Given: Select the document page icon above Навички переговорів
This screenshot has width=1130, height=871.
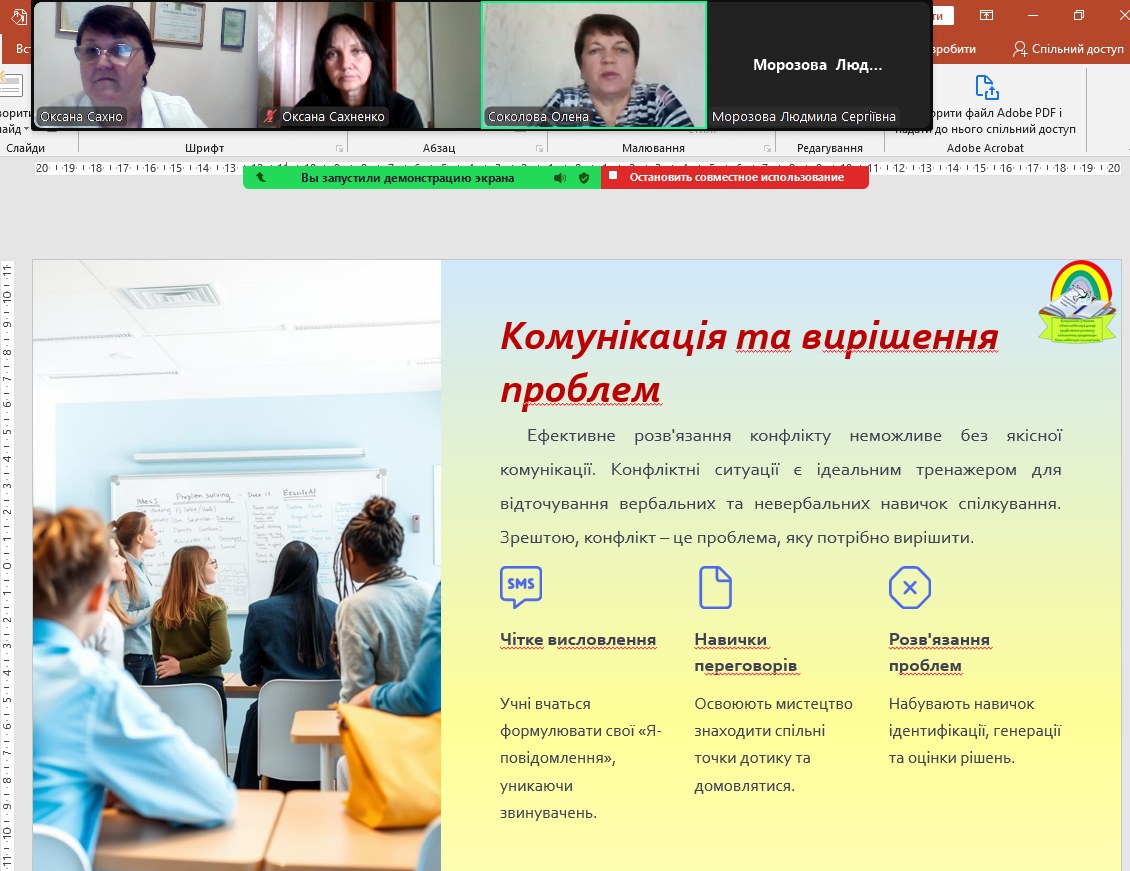Looking at the screenshot, I should coord(715,587).
